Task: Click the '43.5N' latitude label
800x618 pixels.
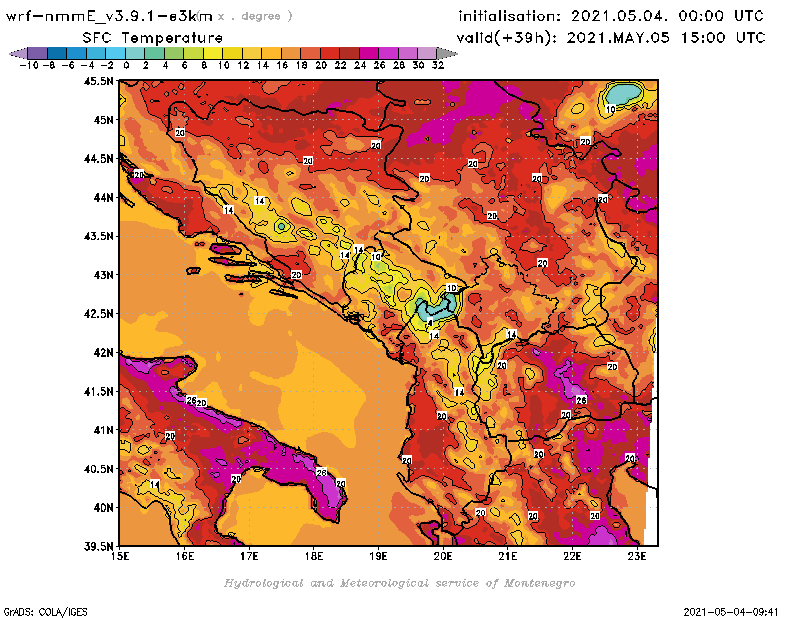Action: coord(98,236)
